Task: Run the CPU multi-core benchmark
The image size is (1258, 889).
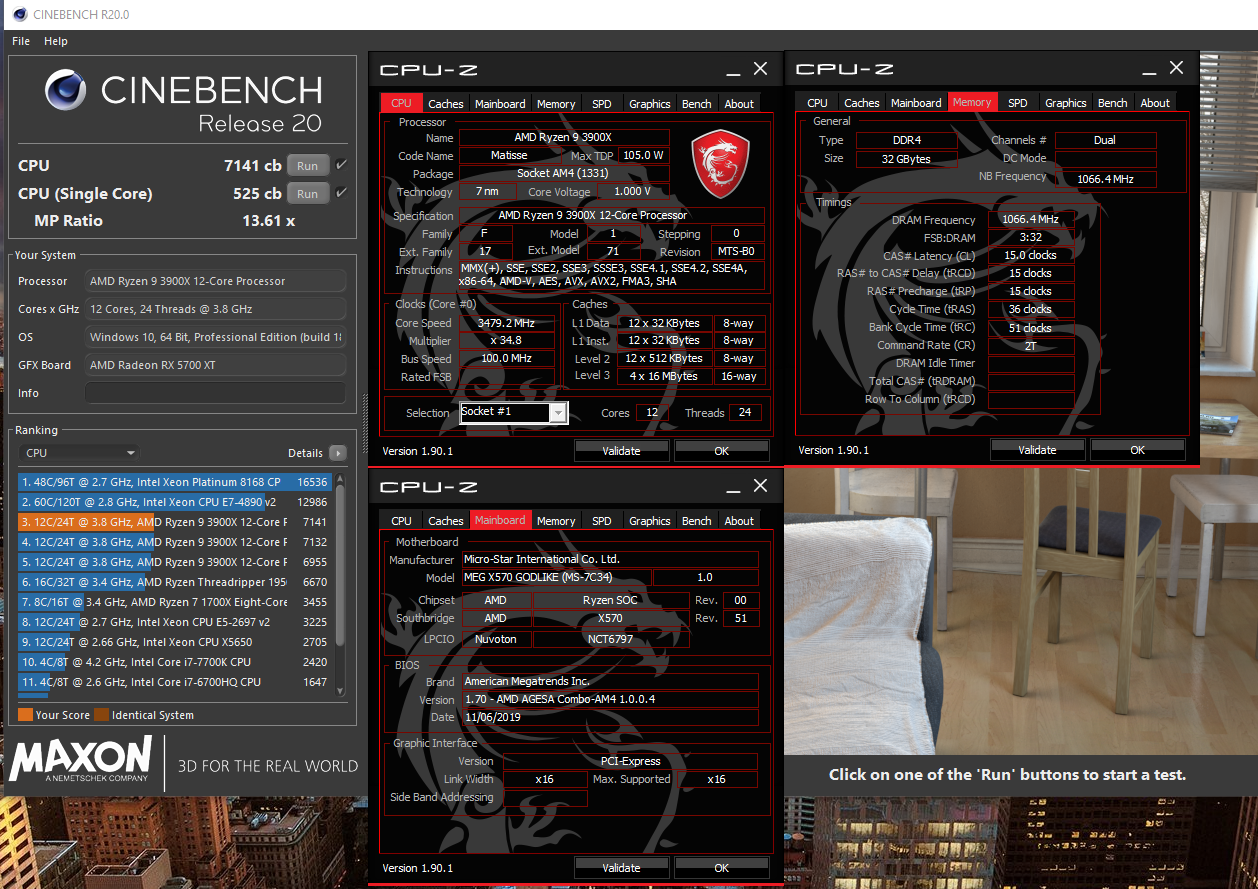Action: tap(308, 166)
